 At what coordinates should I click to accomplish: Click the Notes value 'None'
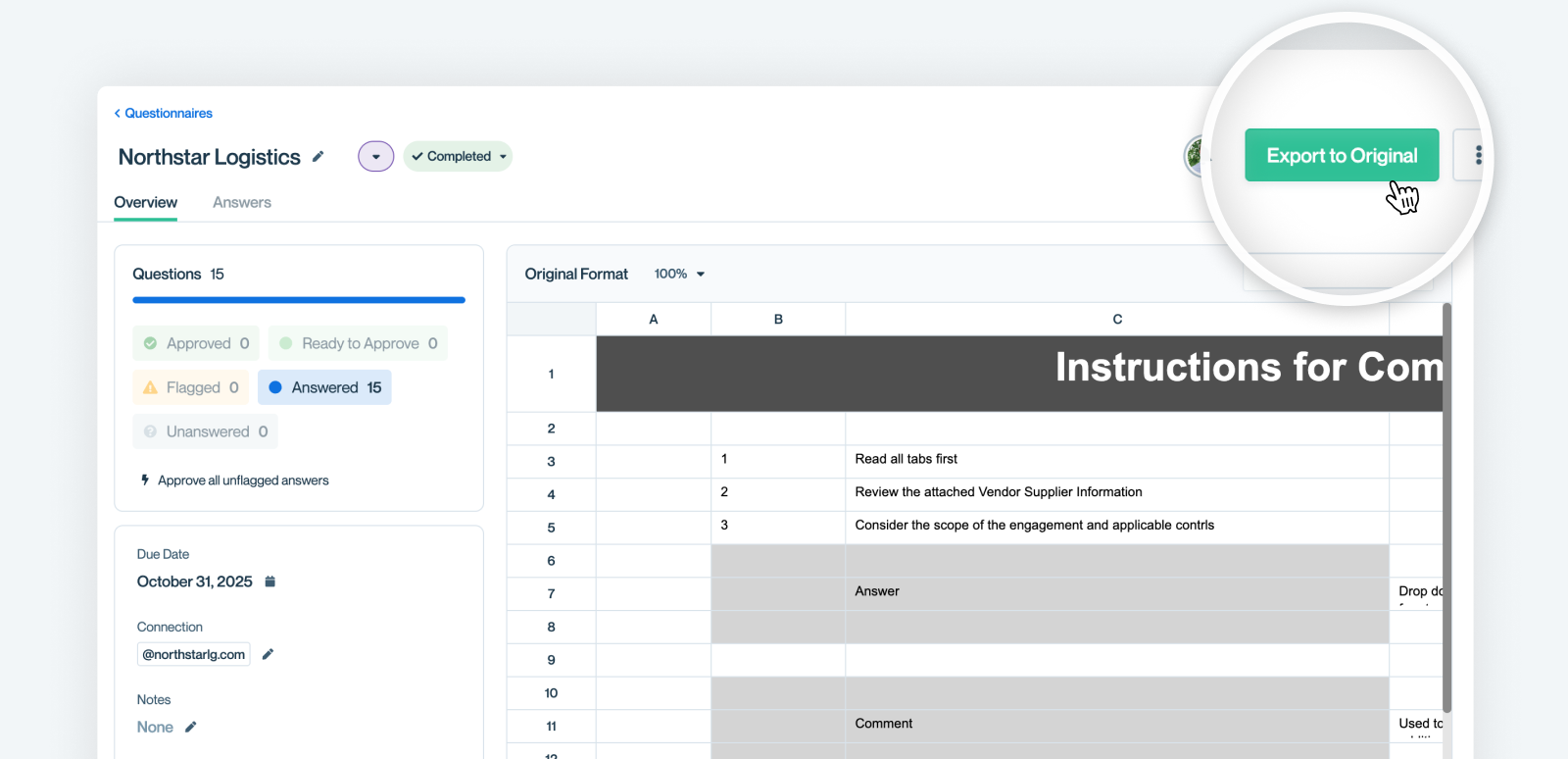(155, 727)
